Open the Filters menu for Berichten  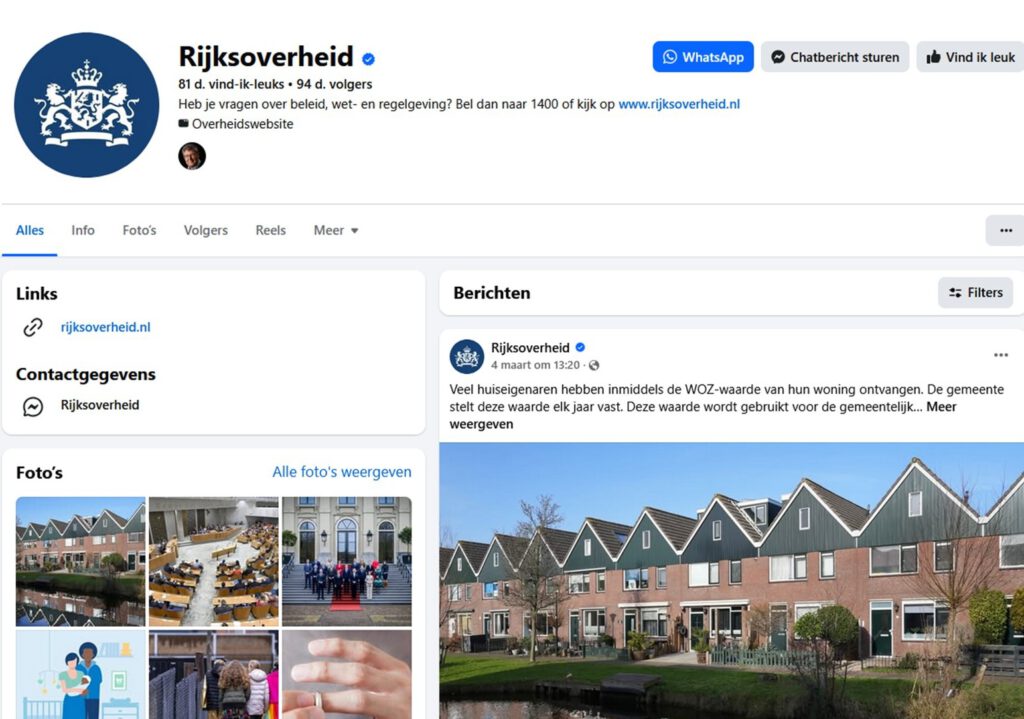(975, 293)
